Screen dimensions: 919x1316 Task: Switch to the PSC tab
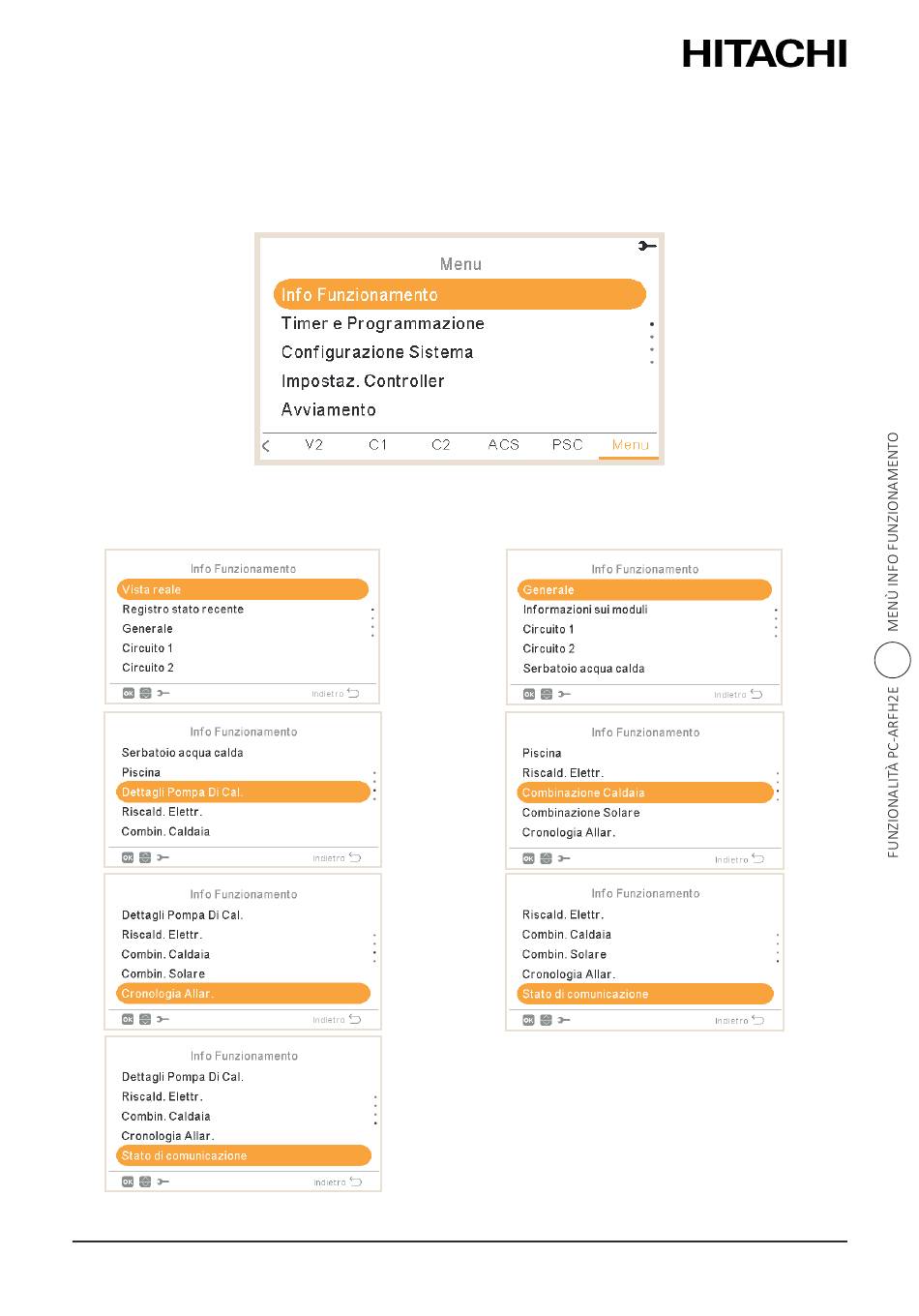(x=568, y=445)
